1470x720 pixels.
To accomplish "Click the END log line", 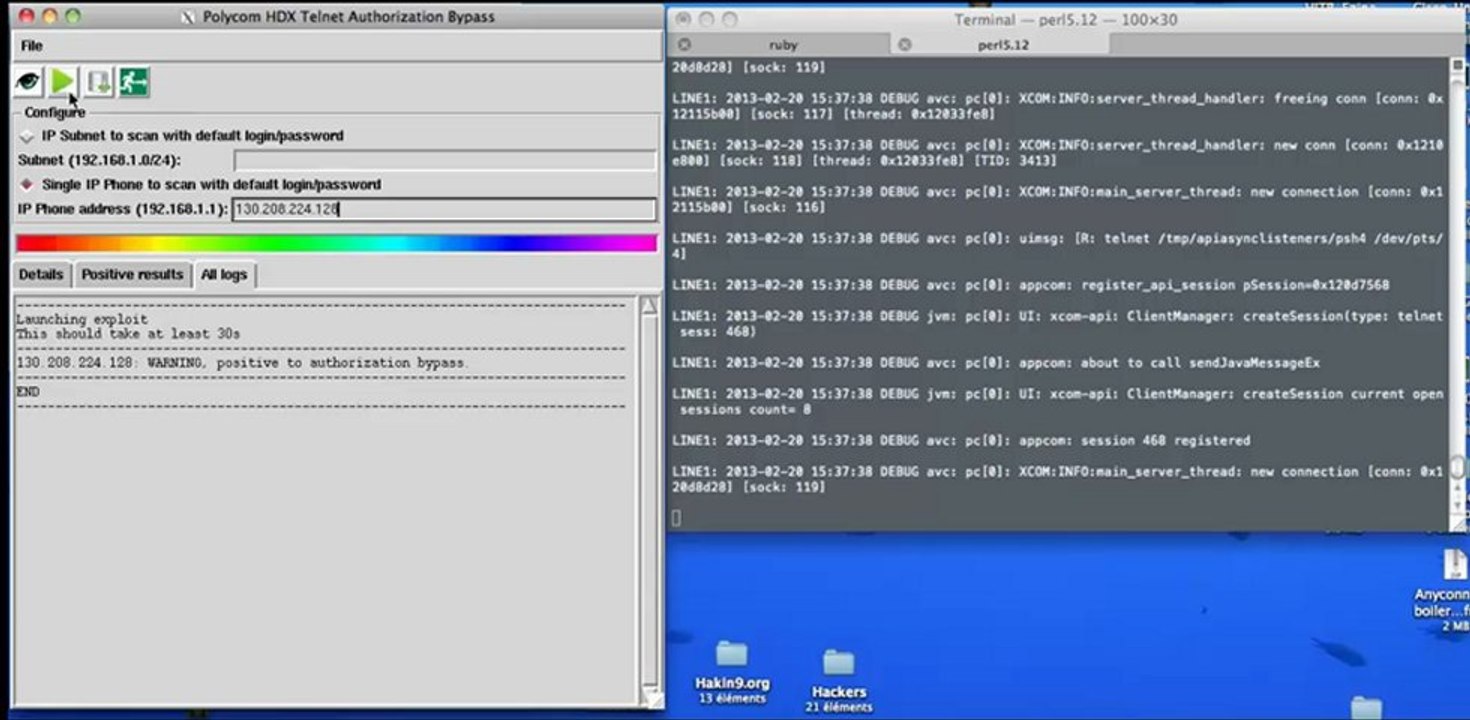I will coord(28,392).
